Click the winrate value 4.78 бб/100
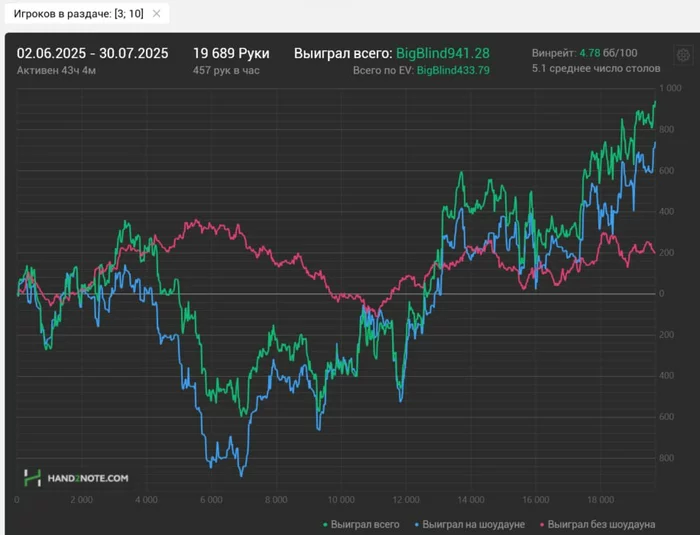The height and width of the screenshot is (535, 700). click(x=608, y=53)
